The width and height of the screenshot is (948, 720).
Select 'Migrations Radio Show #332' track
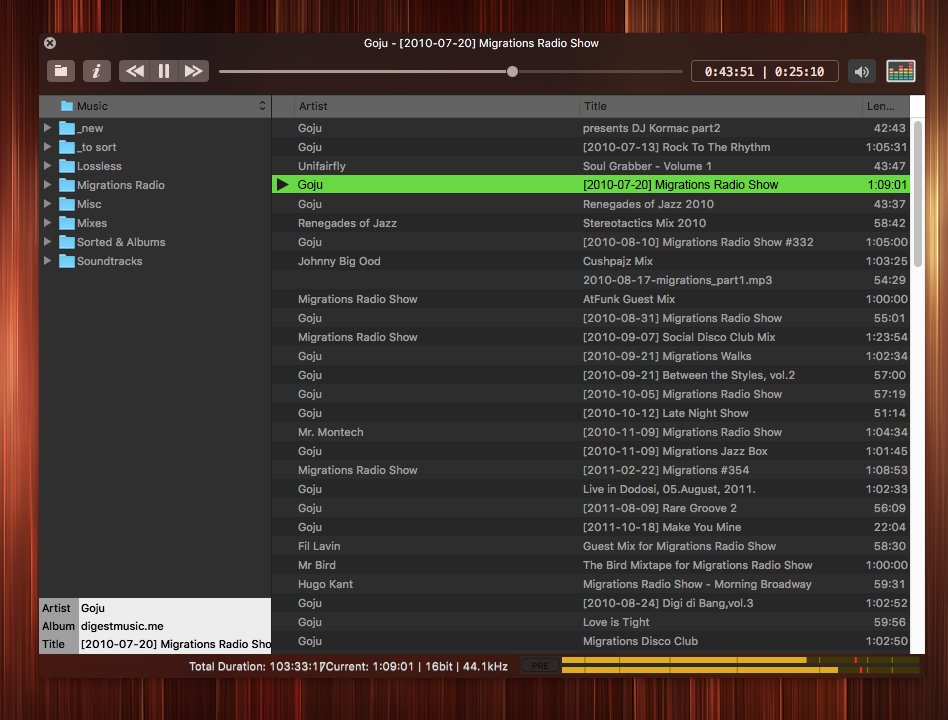coord(591,242)
